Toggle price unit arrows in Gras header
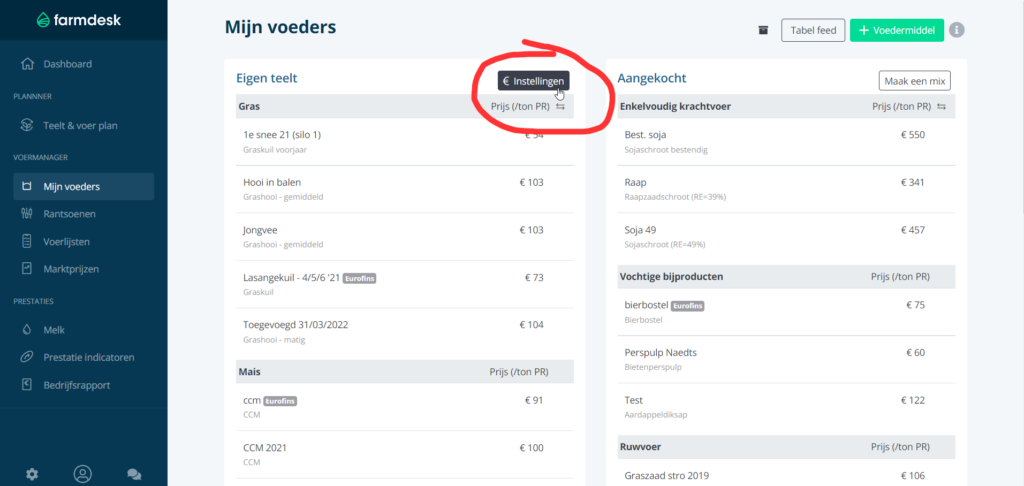 [561, 106]
